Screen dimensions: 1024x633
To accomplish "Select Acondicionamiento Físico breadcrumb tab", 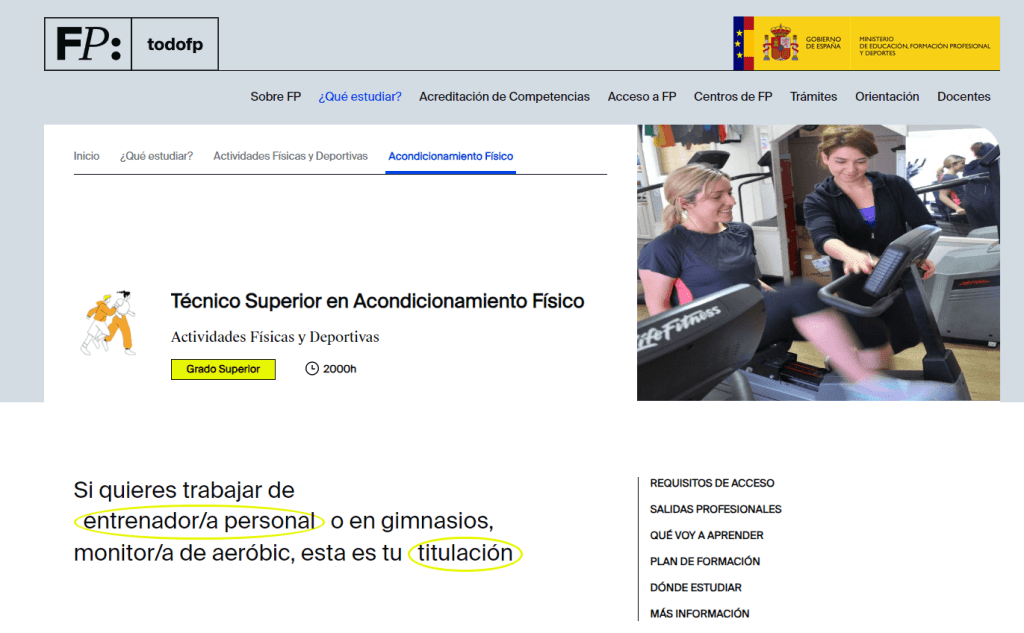I will pos(451,157).
